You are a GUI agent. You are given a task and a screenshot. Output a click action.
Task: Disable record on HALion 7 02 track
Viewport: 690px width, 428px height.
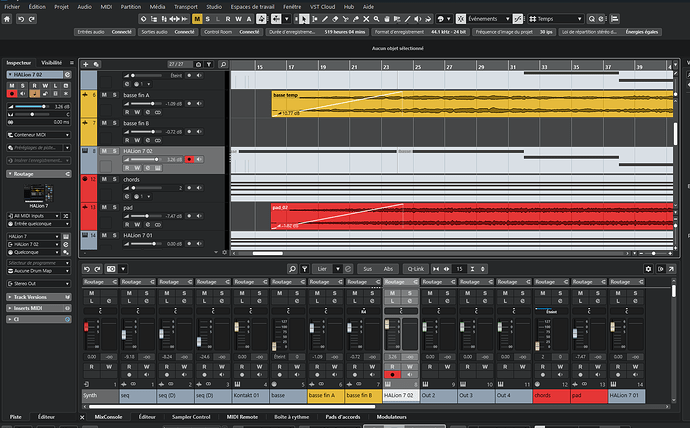pos(189,159)
